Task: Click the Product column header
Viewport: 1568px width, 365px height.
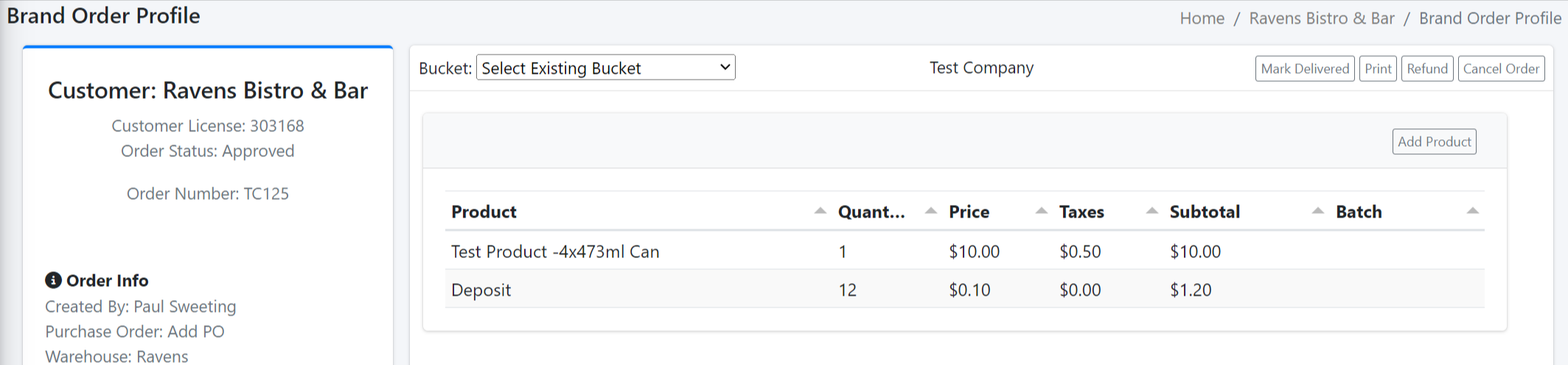Action: pos(484,212)
